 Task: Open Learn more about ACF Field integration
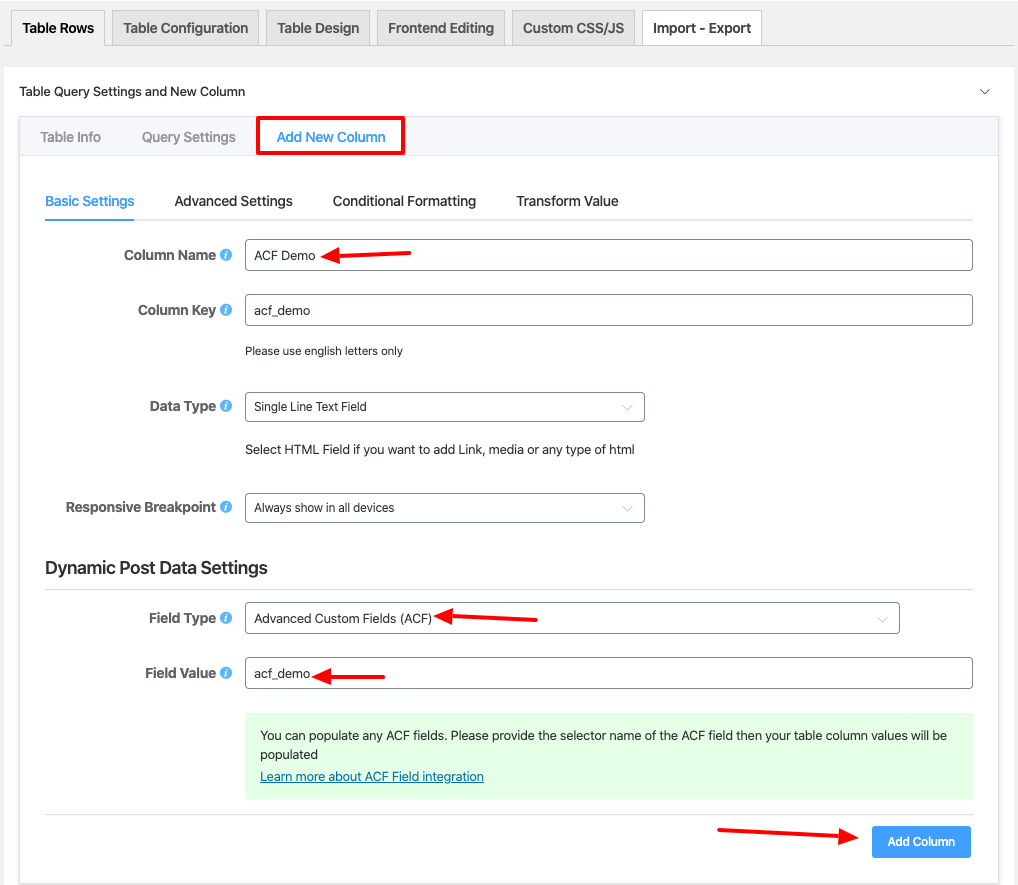click(371, 777)
